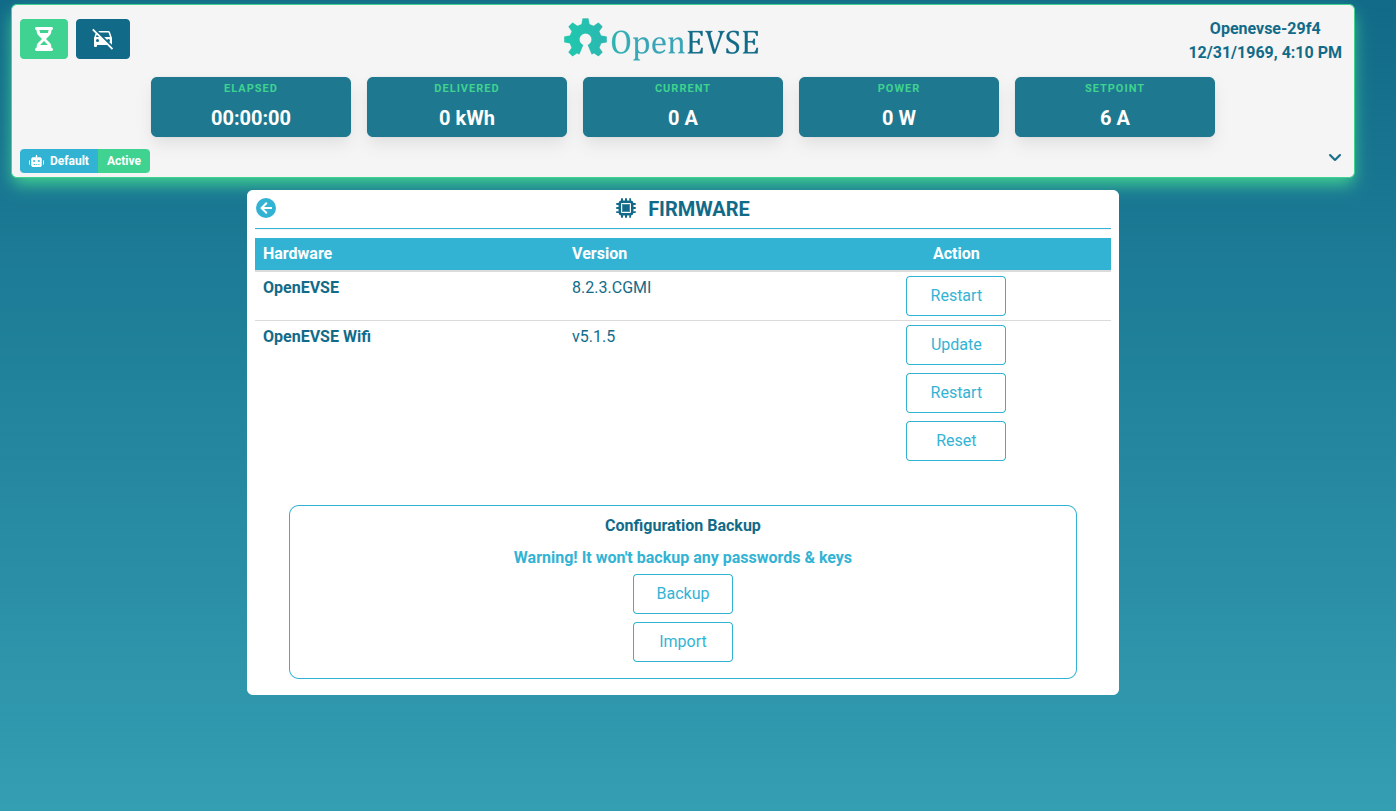Click the car disconnected status icon
Image resolution: width=1396 pixels, height=811 pixels.
(x=103, y=39)
